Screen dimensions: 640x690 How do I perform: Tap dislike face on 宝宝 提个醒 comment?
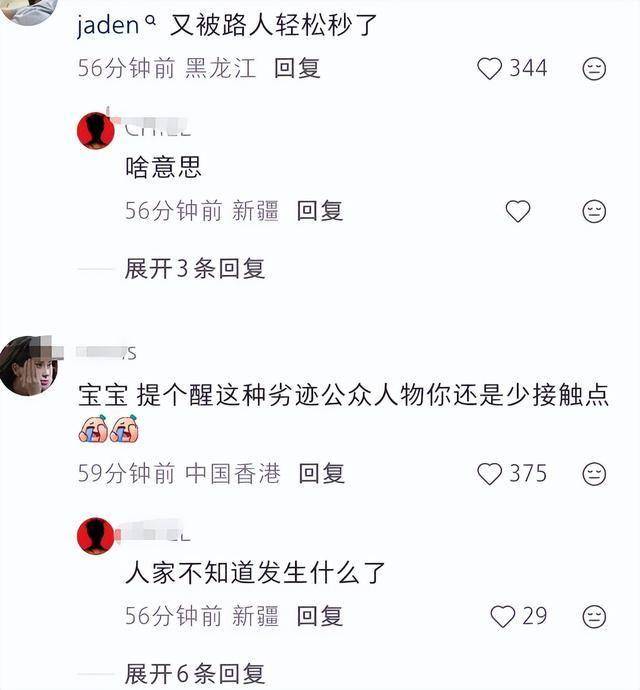click(594, 474)
